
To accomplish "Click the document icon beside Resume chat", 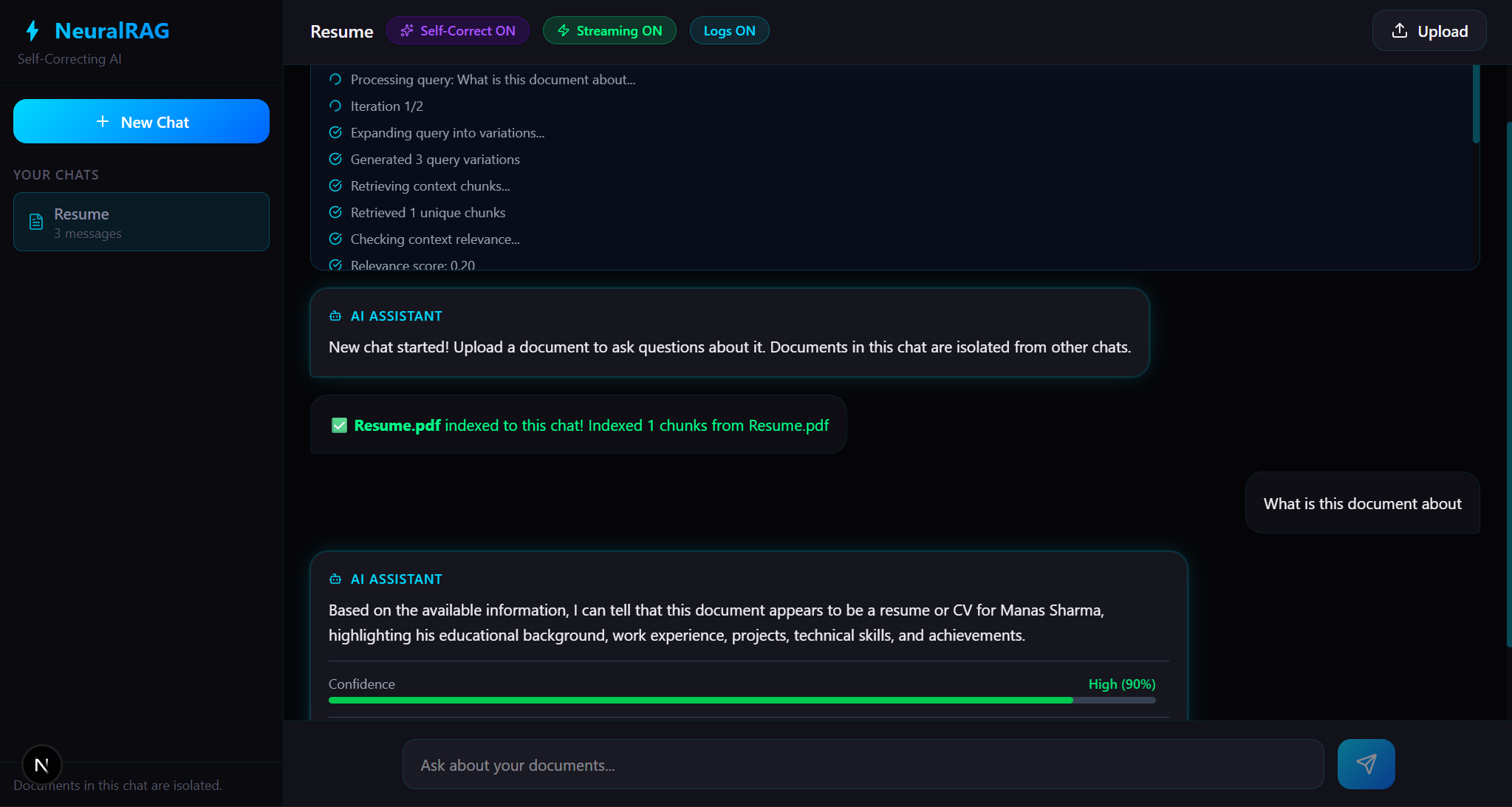I will (35, 221).
